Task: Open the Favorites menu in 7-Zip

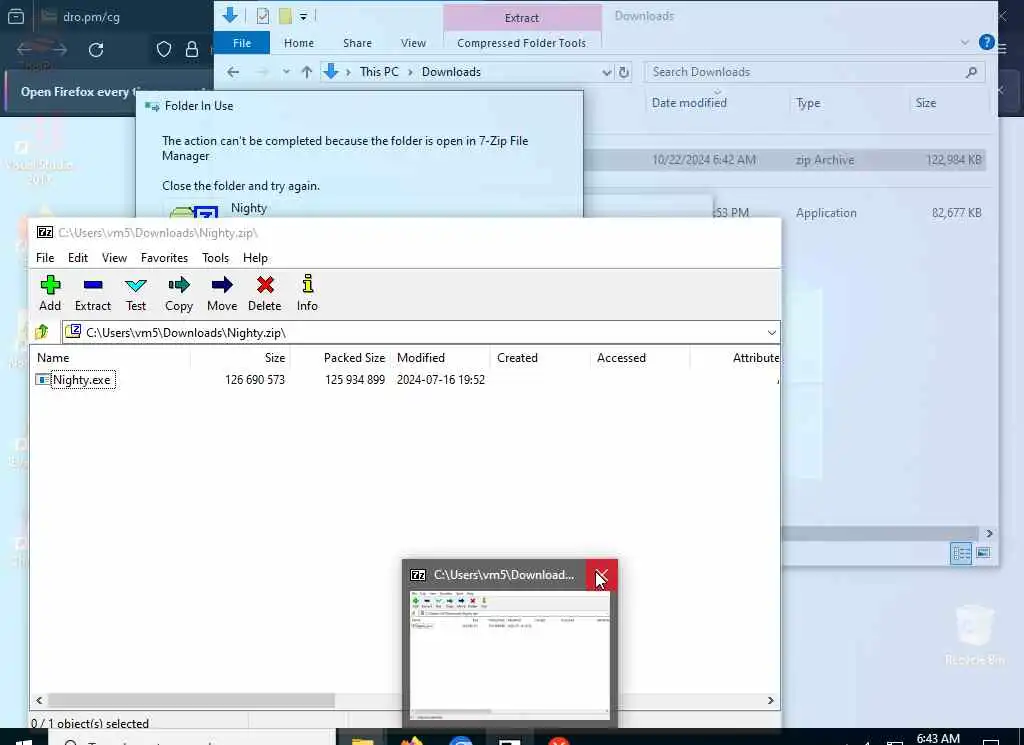Action: 165,258
